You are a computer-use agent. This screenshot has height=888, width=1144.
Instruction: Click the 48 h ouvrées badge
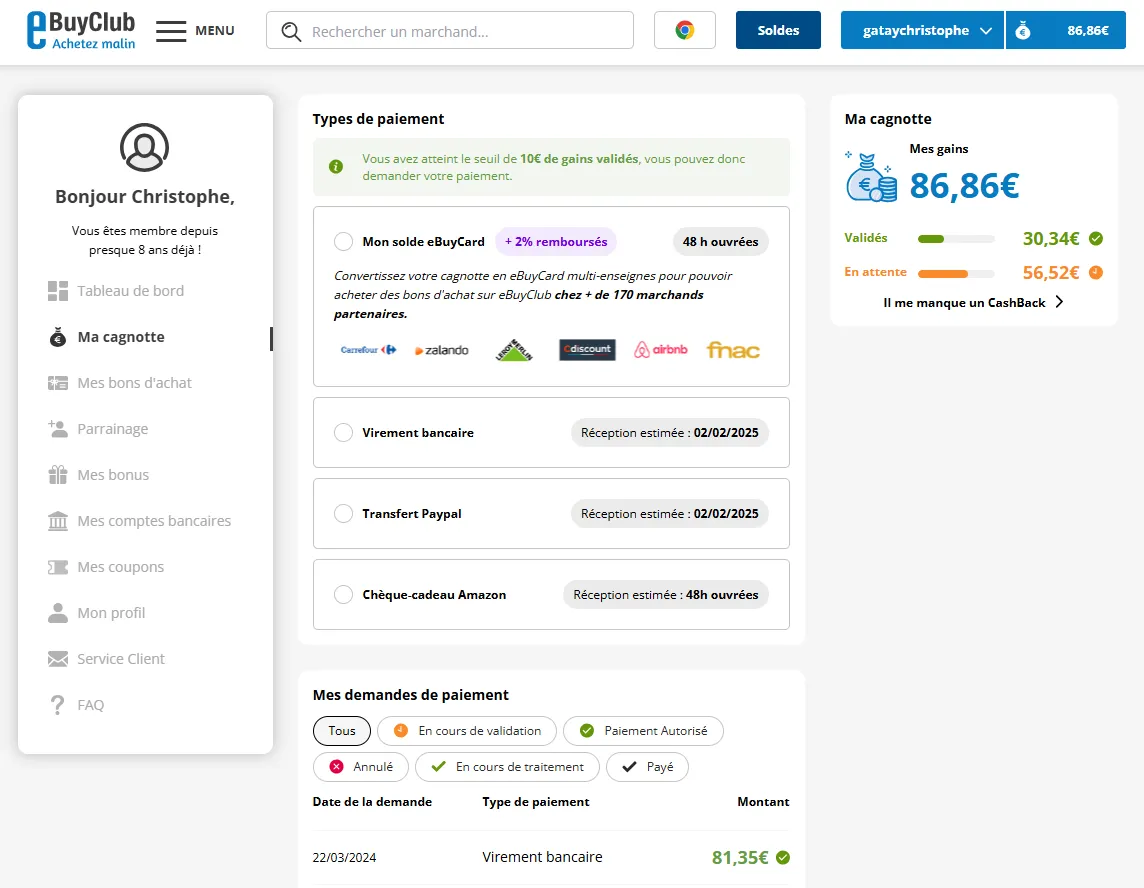(721, 242)
